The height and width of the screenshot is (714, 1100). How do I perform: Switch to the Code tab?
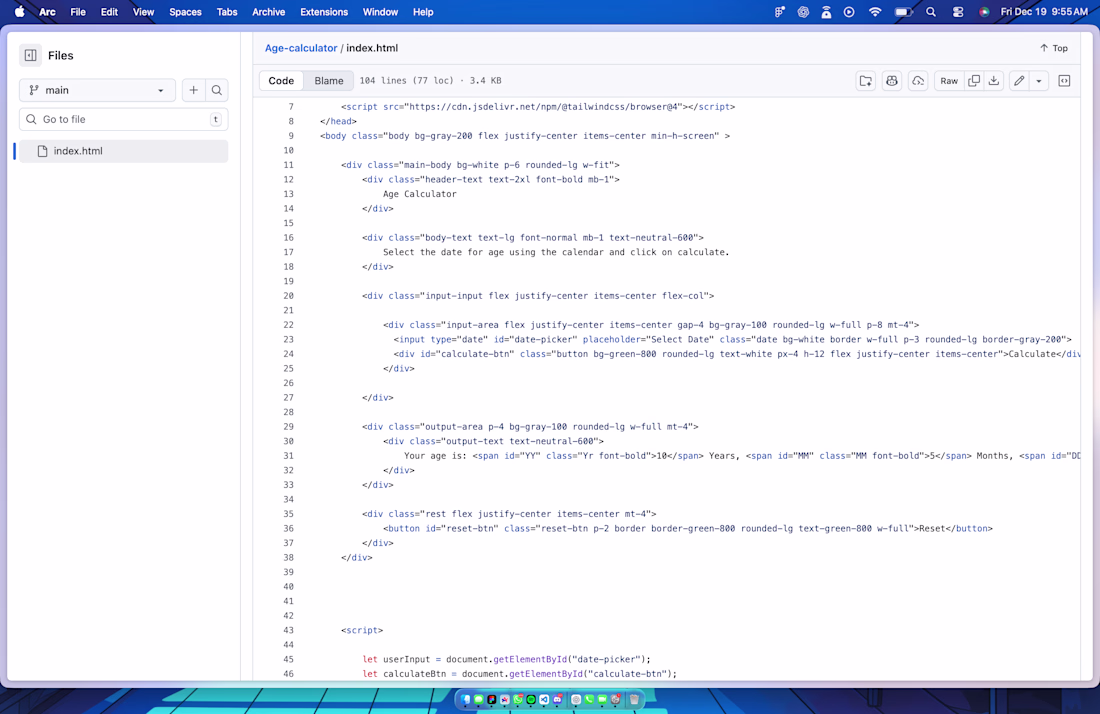pyautogui.click(x=281, y=81)
